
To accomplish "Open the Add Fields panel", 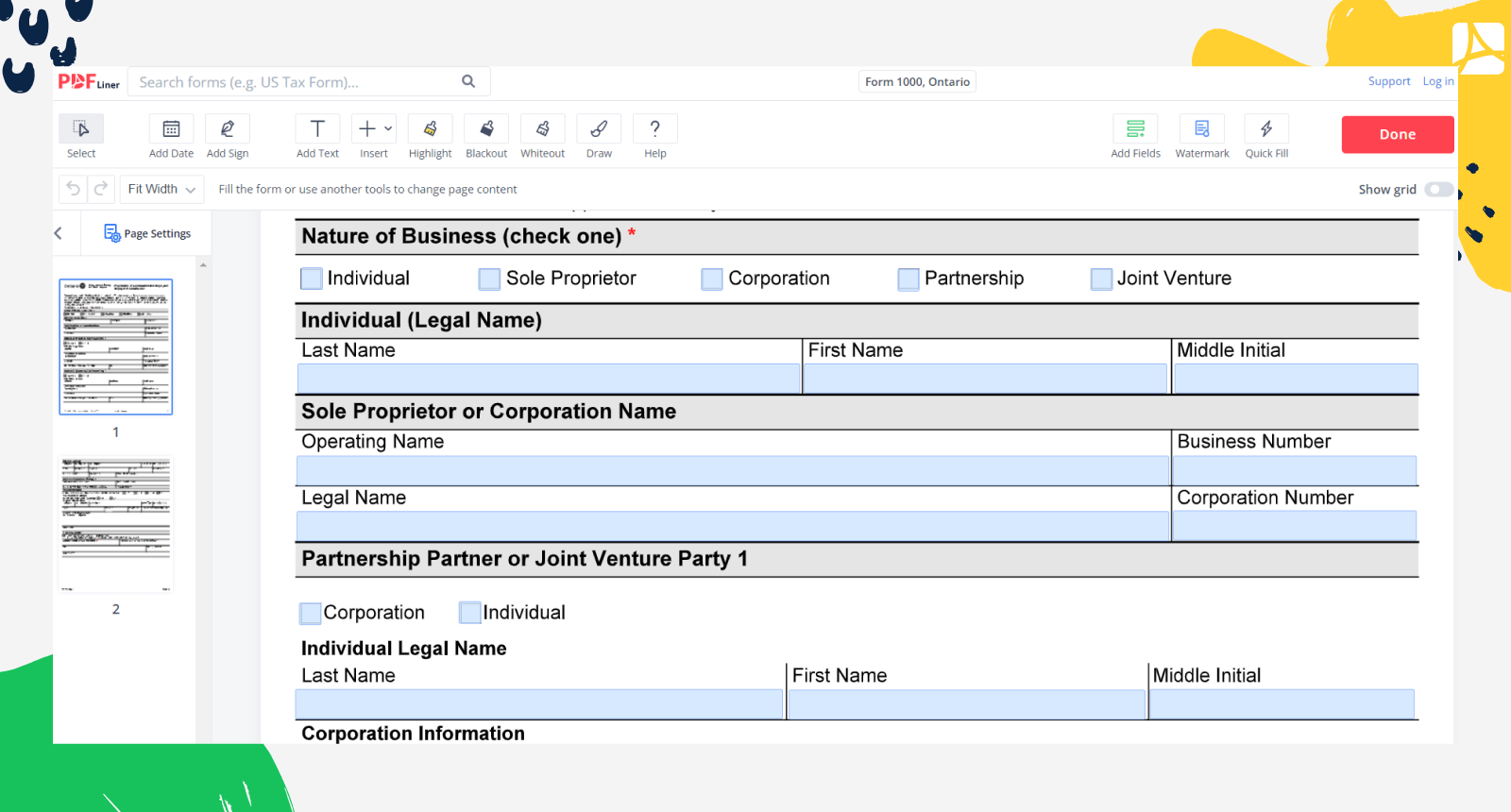I will [x=1135, y=129].
